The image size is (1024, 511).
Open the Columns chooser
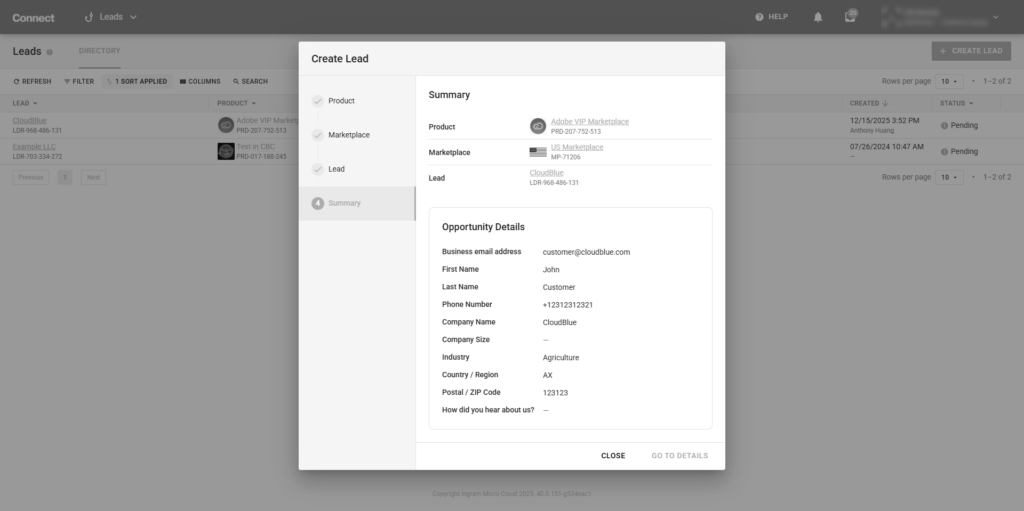click(x=200, y=81)
